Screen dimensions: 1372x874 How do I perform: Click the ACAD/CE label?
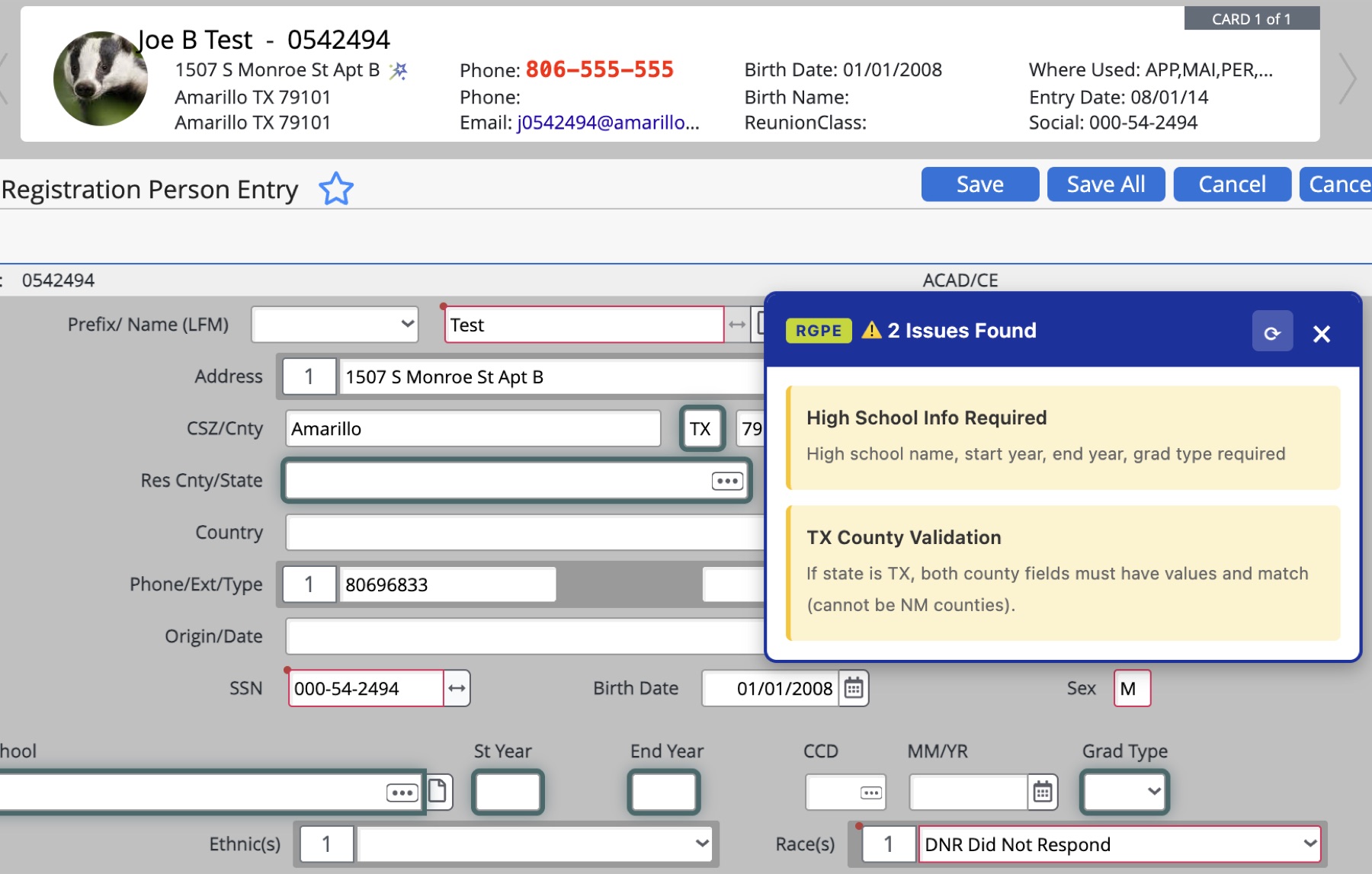pos(960,280)
